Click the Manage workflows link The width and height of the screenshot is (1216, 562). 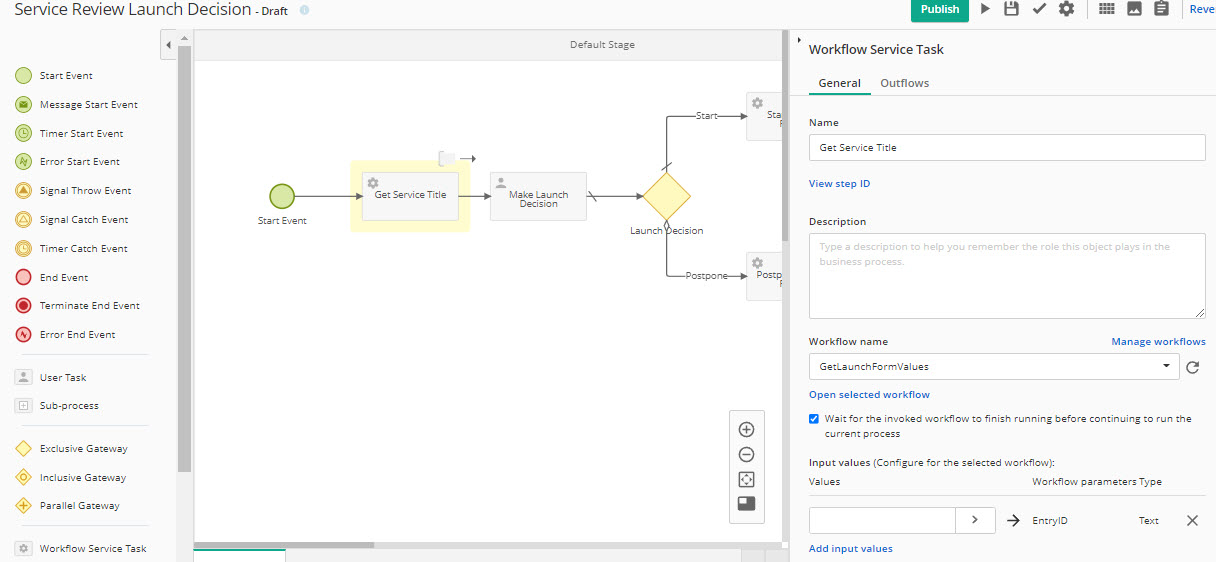click(x=1158, y=342)
